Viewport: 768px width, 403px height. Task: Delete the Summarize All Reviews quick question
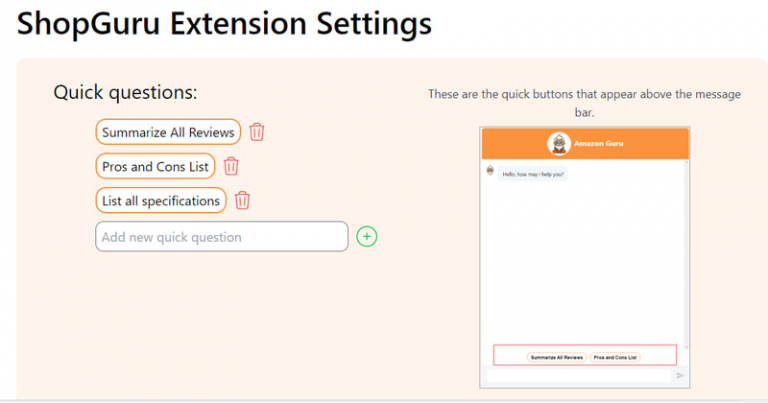(x=257, y=132)
